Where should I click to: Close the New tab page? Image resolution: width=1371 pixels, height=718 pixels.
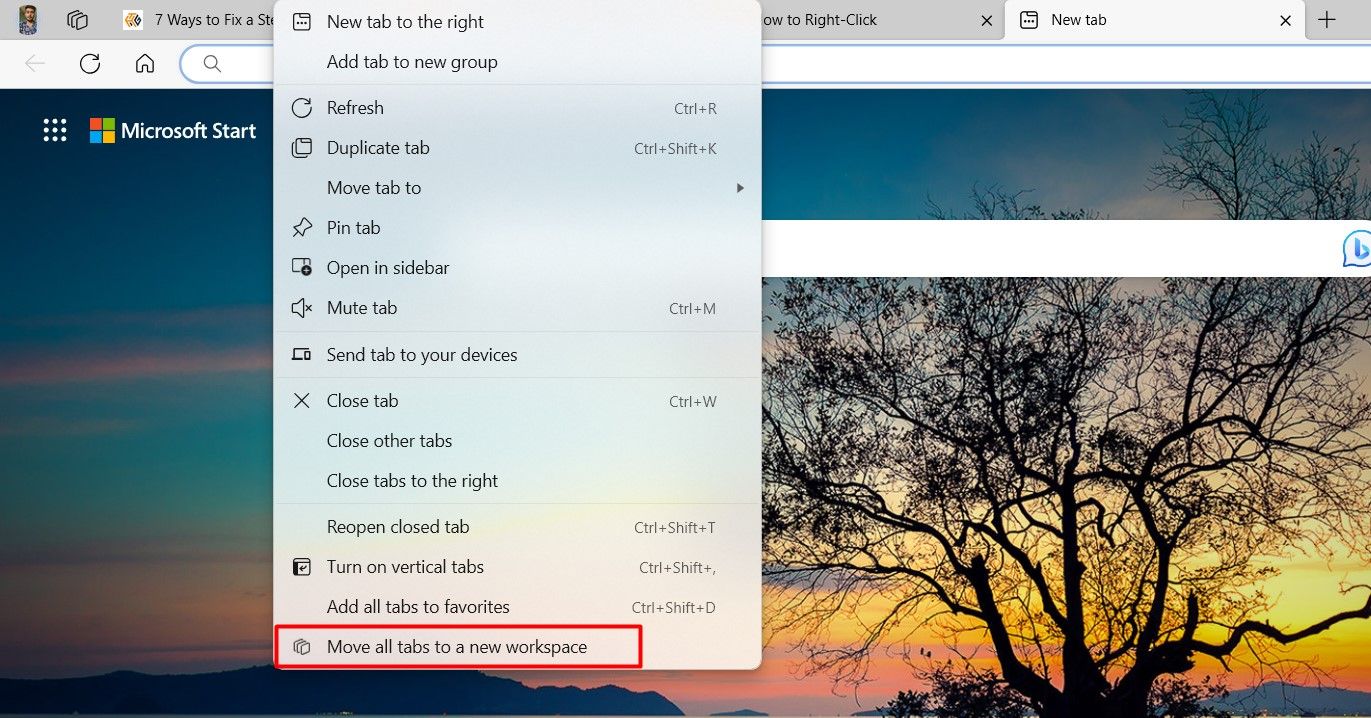1285,20
